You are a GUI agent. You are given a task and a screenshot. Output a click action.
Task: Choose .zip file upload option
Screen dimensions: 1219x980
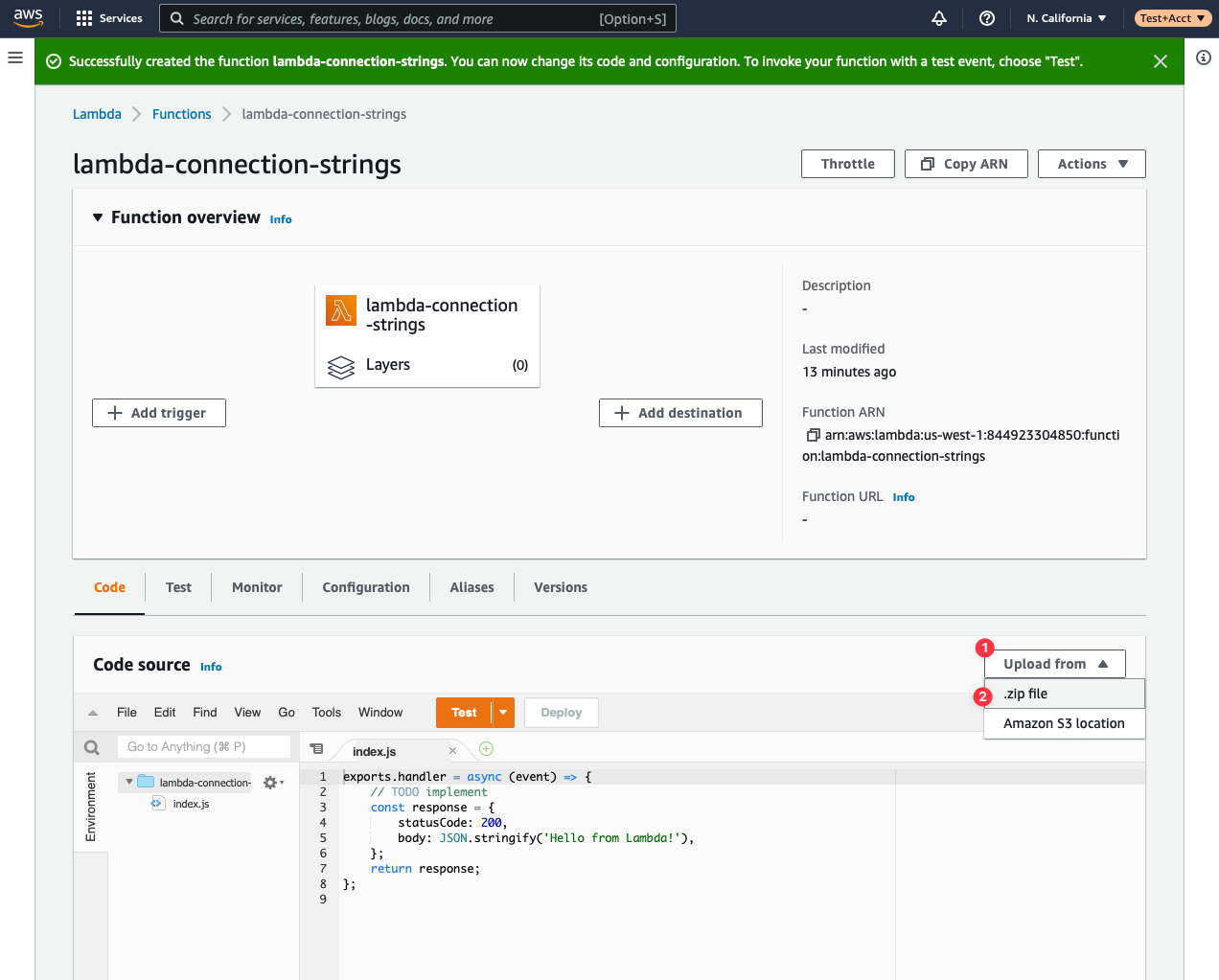click(1065, 694)
